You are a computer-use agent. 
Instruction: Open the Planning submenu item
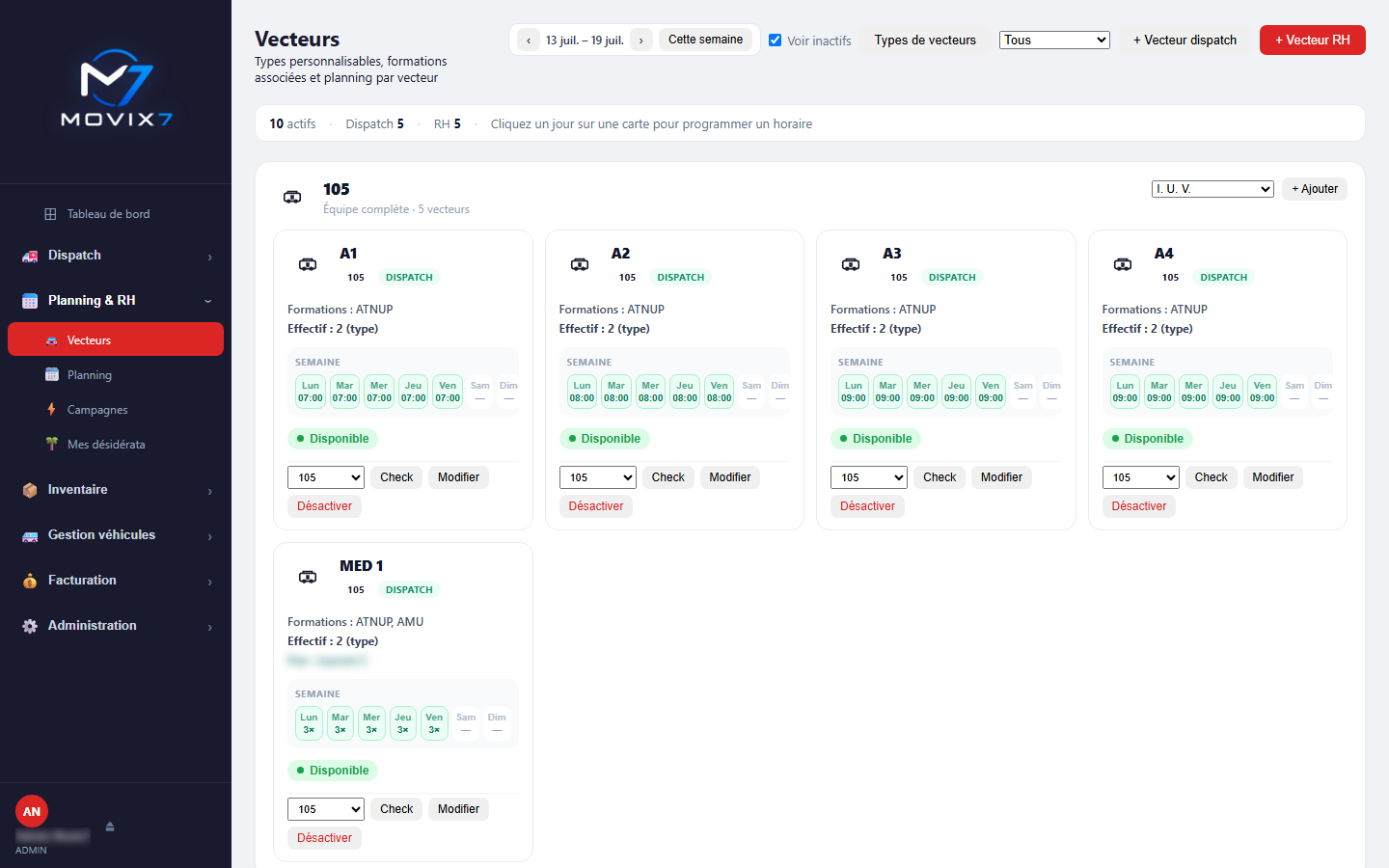[116, 375]
